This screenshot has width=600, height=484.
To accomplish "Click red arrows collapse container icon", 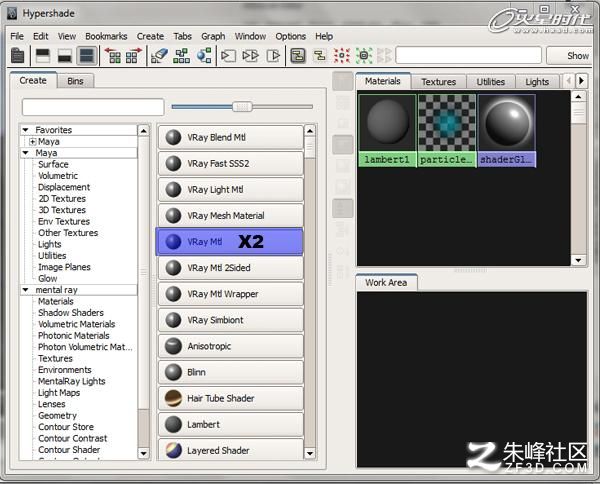I will coord(342,56).
